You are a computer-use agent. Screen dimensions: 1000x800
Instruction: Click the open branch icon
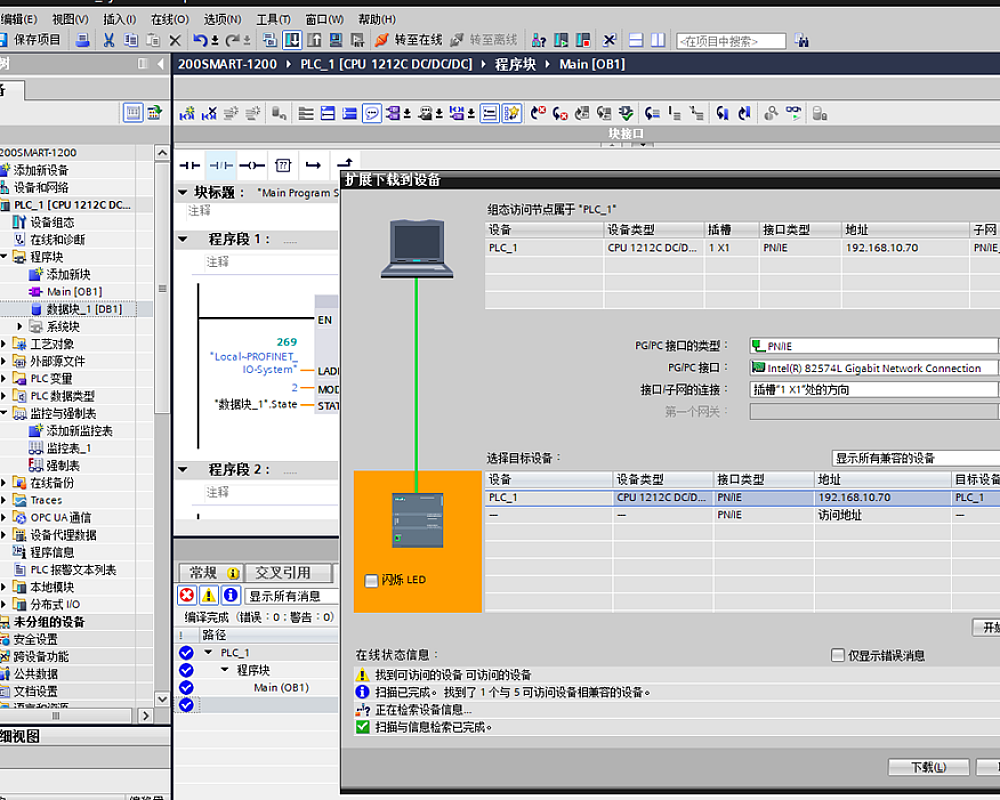(x=314, y=165)
